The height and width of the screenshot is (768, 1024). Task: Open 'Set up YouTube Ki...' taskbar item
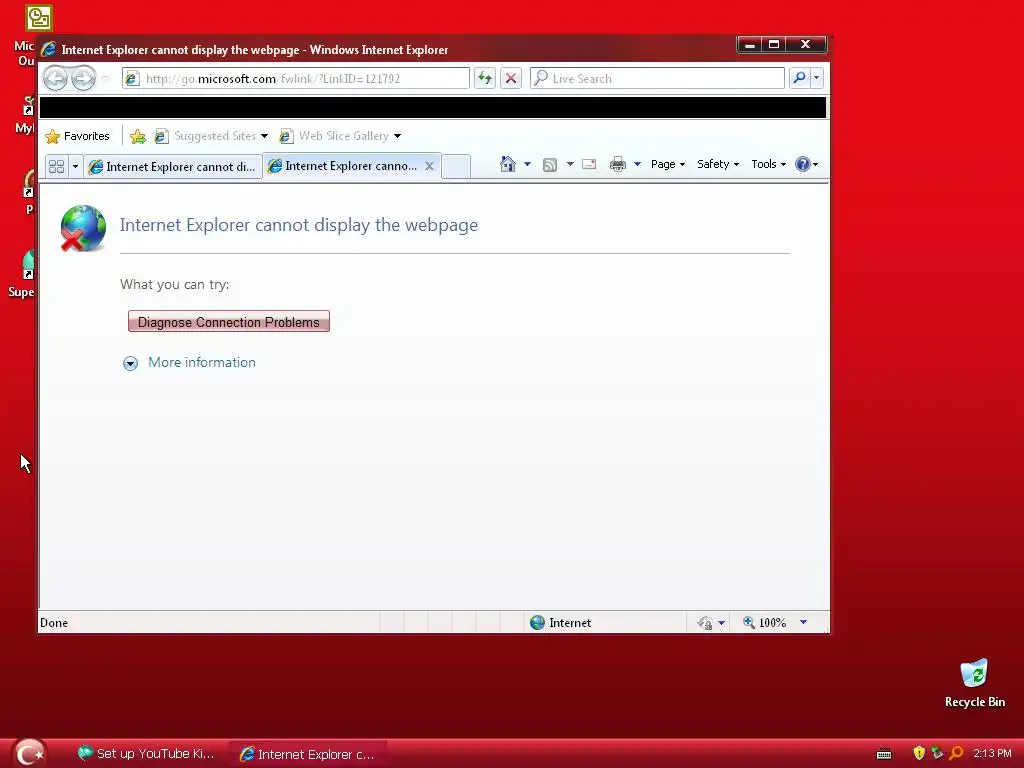(x=146, y=754)
